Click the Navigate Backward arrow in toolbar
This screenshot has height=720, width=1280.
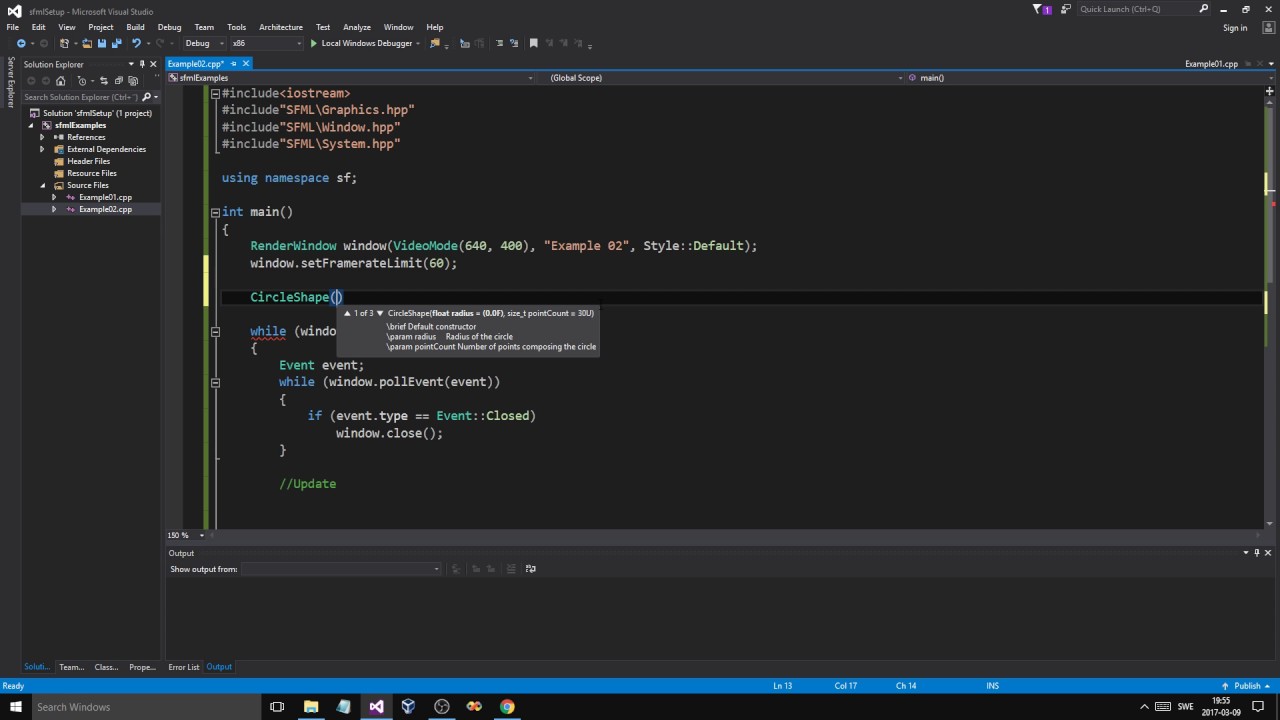(x=21, y=43)
